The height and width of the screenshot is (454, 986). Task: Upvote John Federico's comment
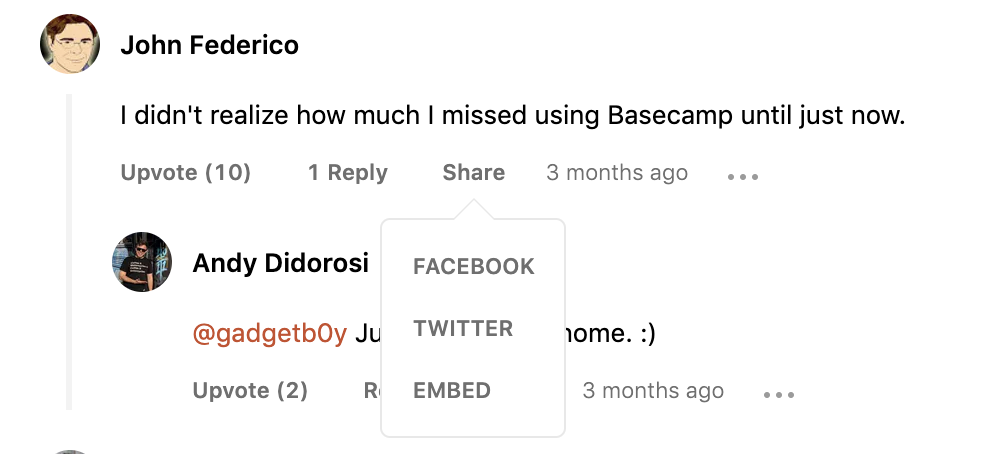click(x=185, y=173)
